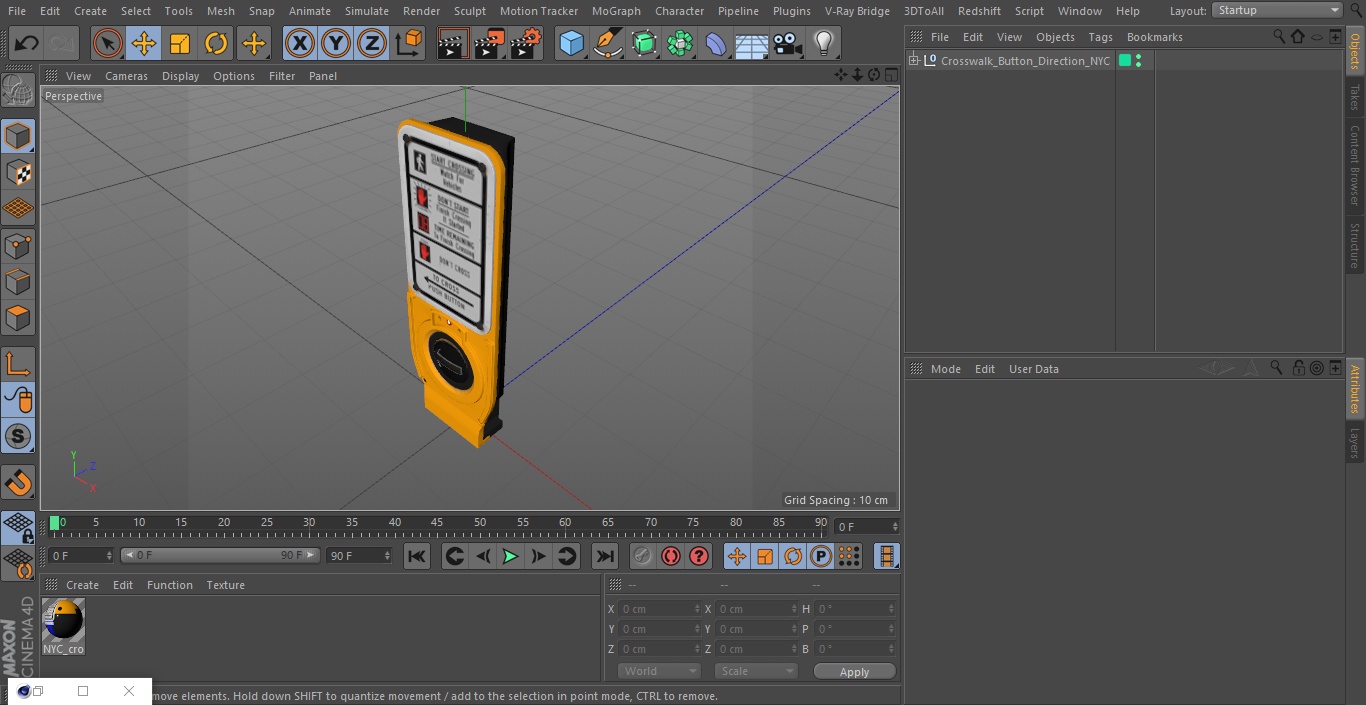Open the viewport Cameras menu

point(126,76)
